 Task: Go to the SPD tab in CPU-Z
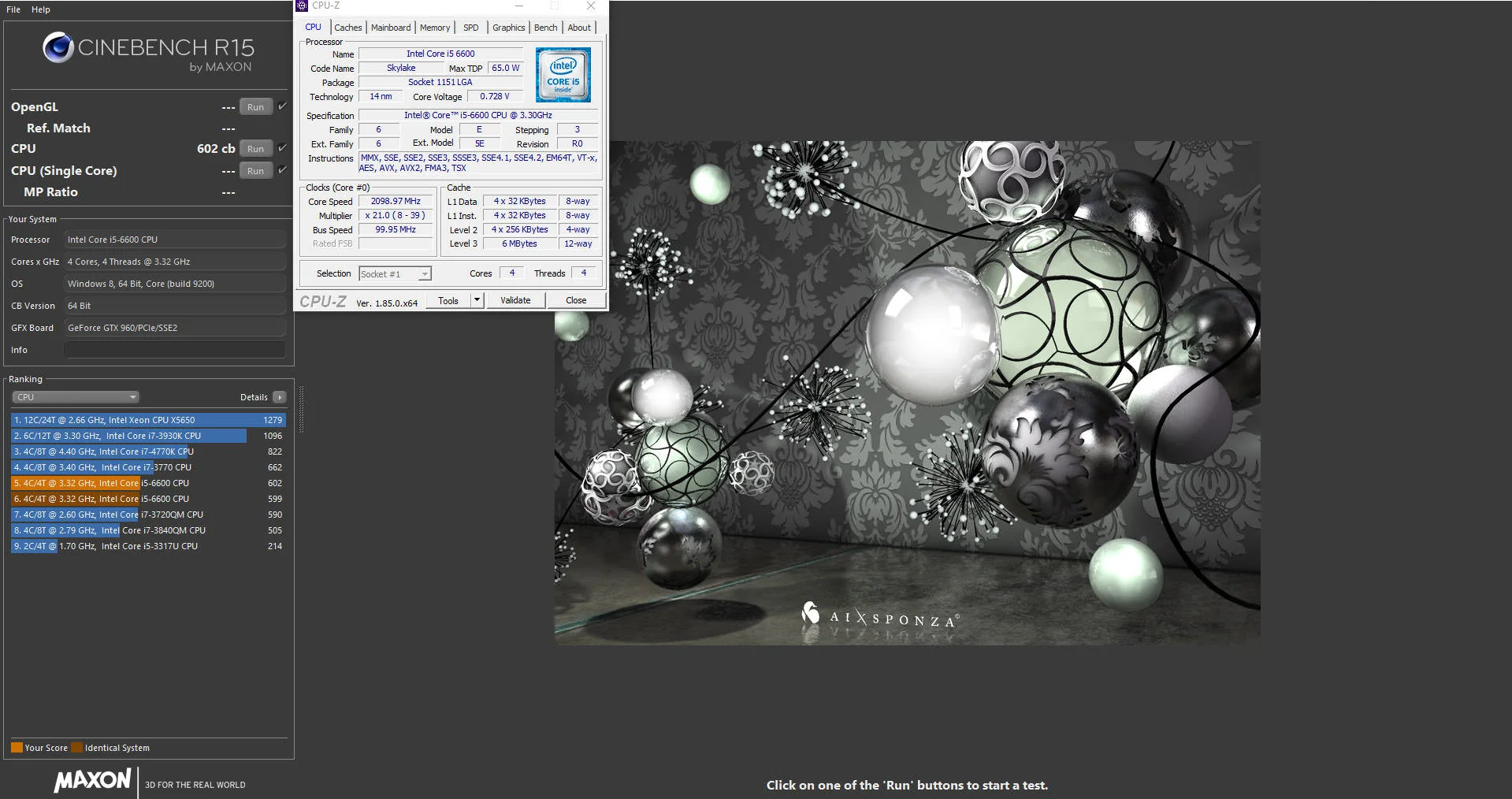click(x=471, y=28)
